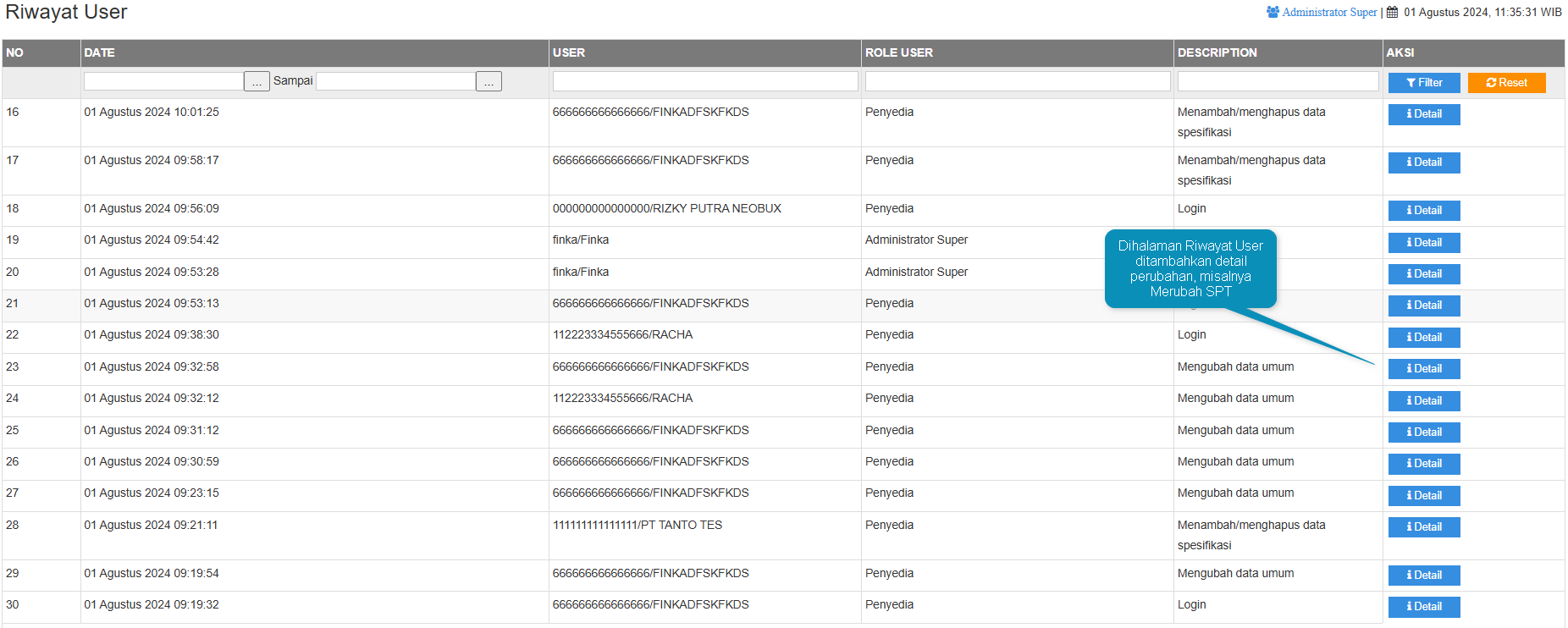Image resolution: width=1568 pixels, height=628 pixels.
Task: Click Detail button for row 22
Action: 1423,338
